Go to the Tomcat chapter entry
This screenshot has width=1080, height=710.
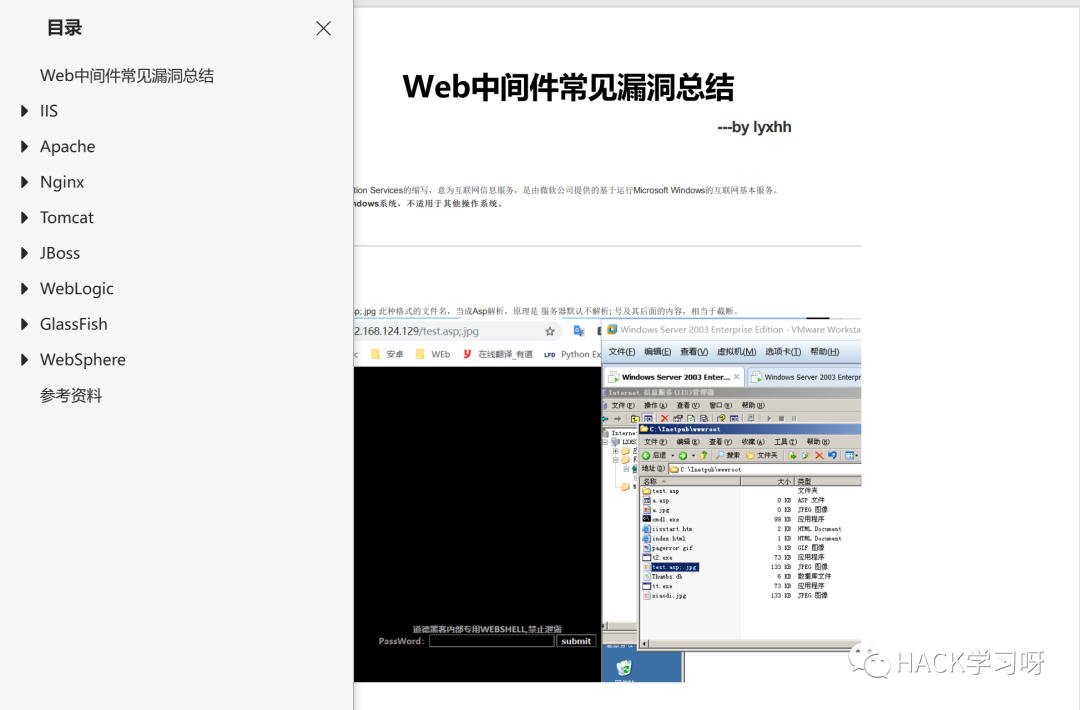point(66,218)
